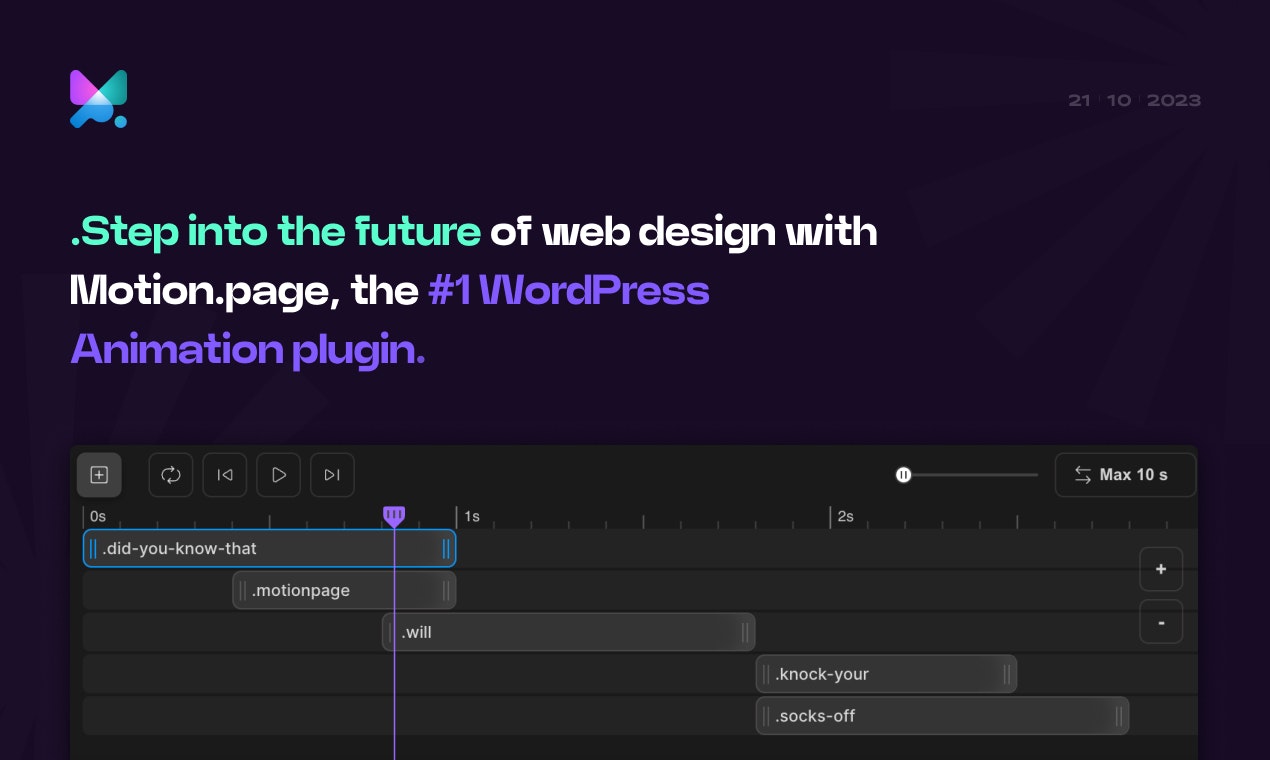Click the playback speed slider handle
The height and width of the screenshot is (760, 1270).
coord(904,475)
